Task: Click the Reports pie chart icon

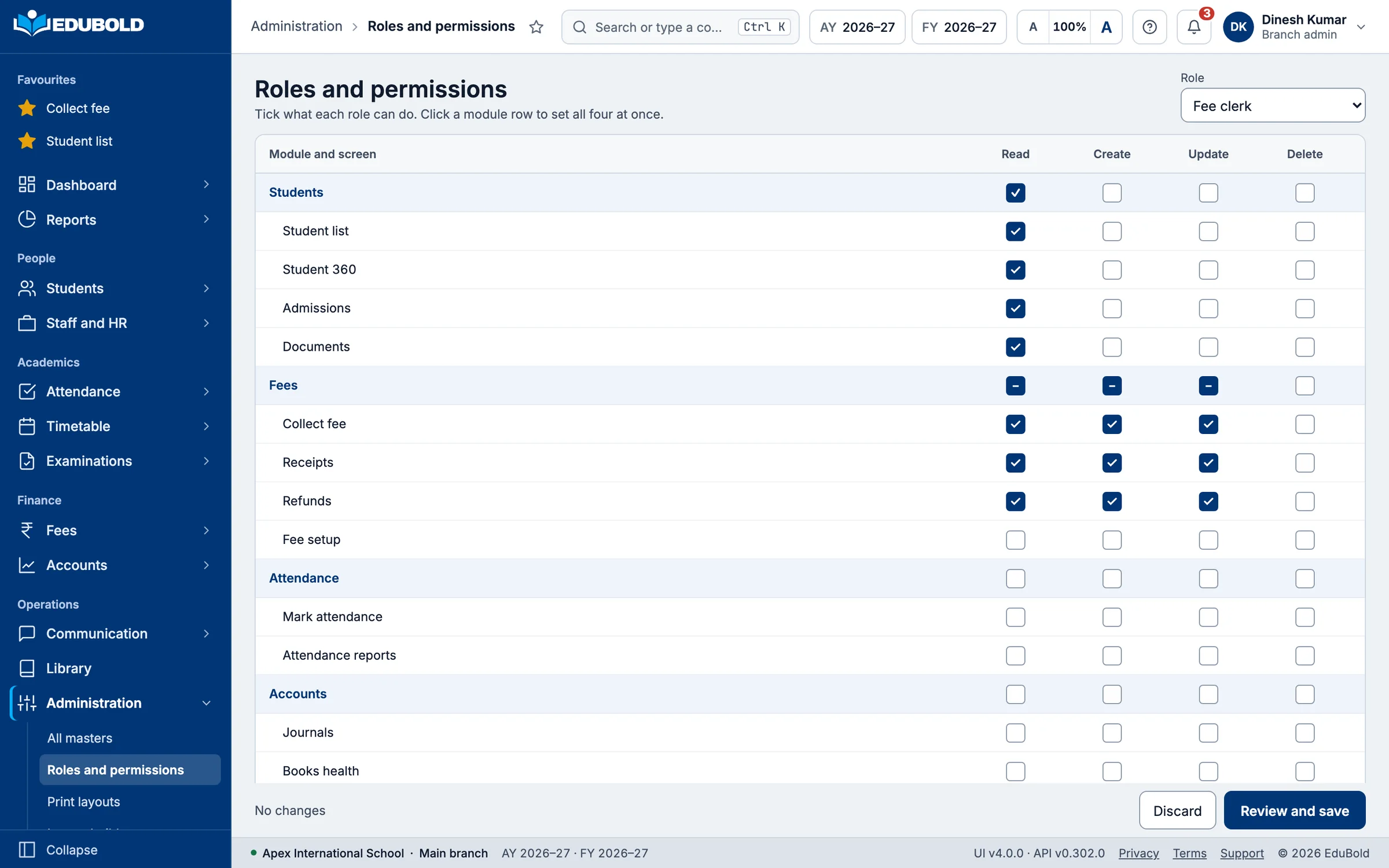Action: (x=27, y=219)
